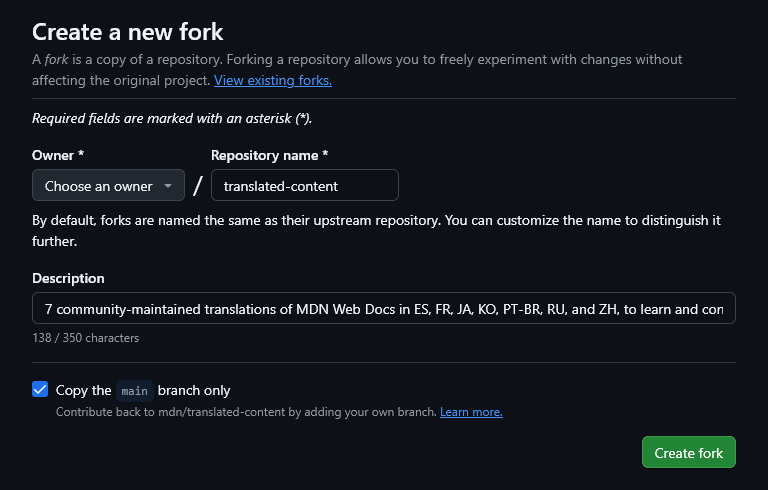Uncheck the copy main branch only checkbox
This screenshot has width=768, height=490.
tap(40, 390)
